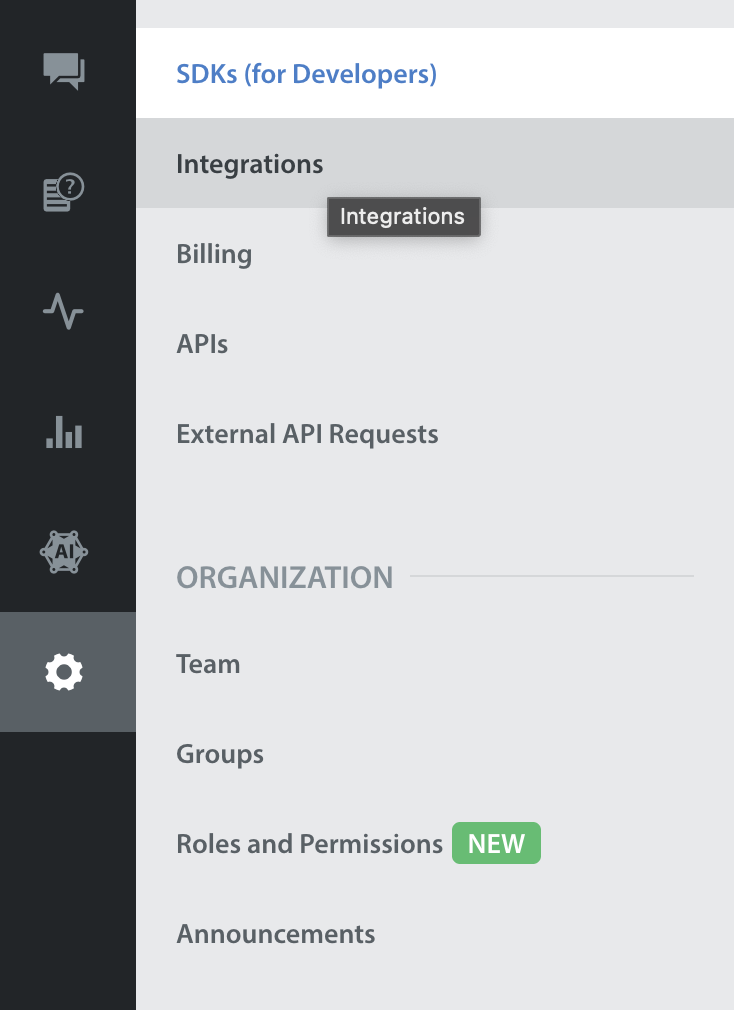Image resolution: width=734 pixels, height=1010 pixels.
Task: Open the FAQ document question-mark icon
Action: point(64,192)
